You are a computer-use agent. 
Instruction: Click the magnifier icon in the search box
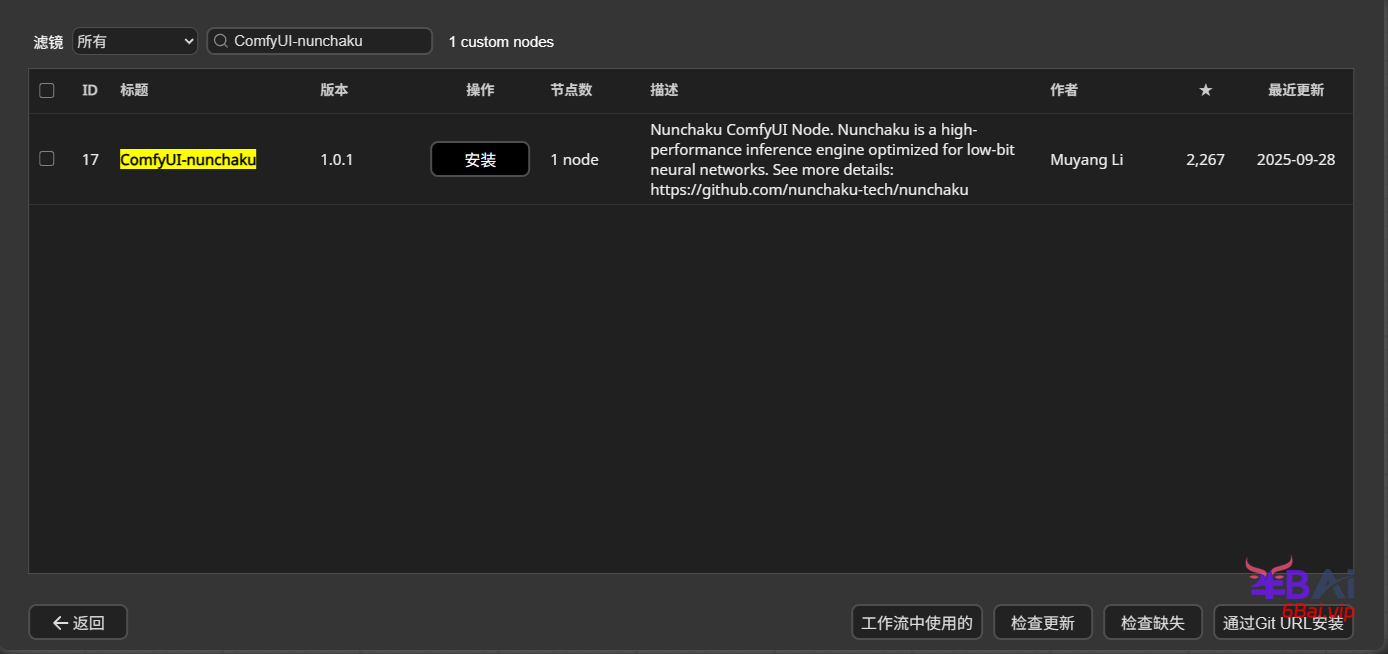(221, 41)
